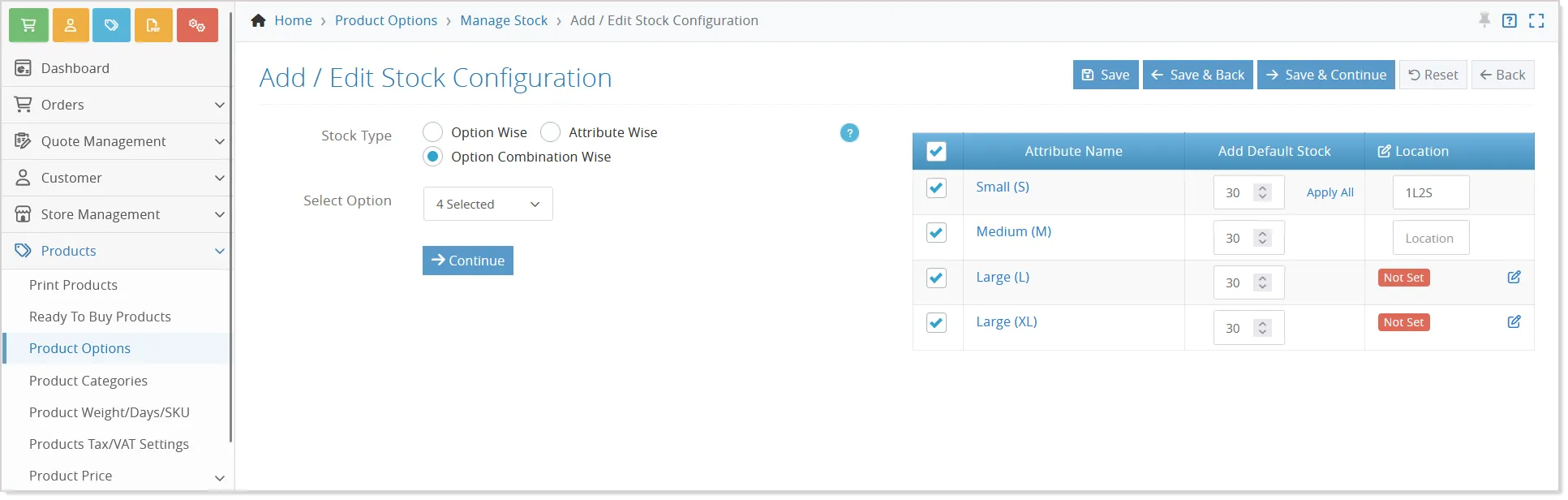1568x500 pixels.
Task: Open the orange user profile icon button
Action: coord(71,25)
